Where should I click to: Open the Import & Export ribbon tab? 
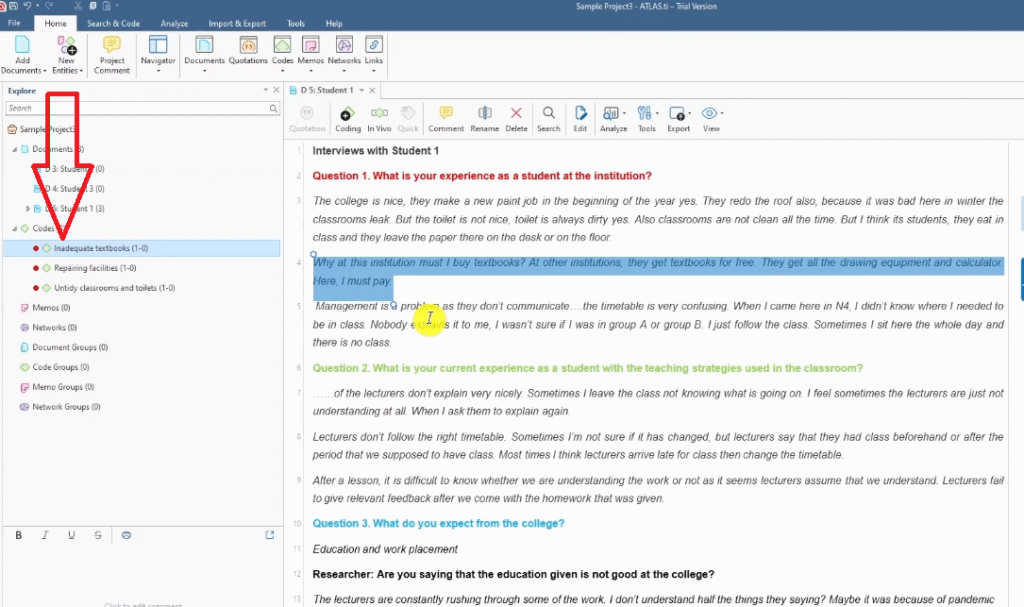click(x=236, y=23)
